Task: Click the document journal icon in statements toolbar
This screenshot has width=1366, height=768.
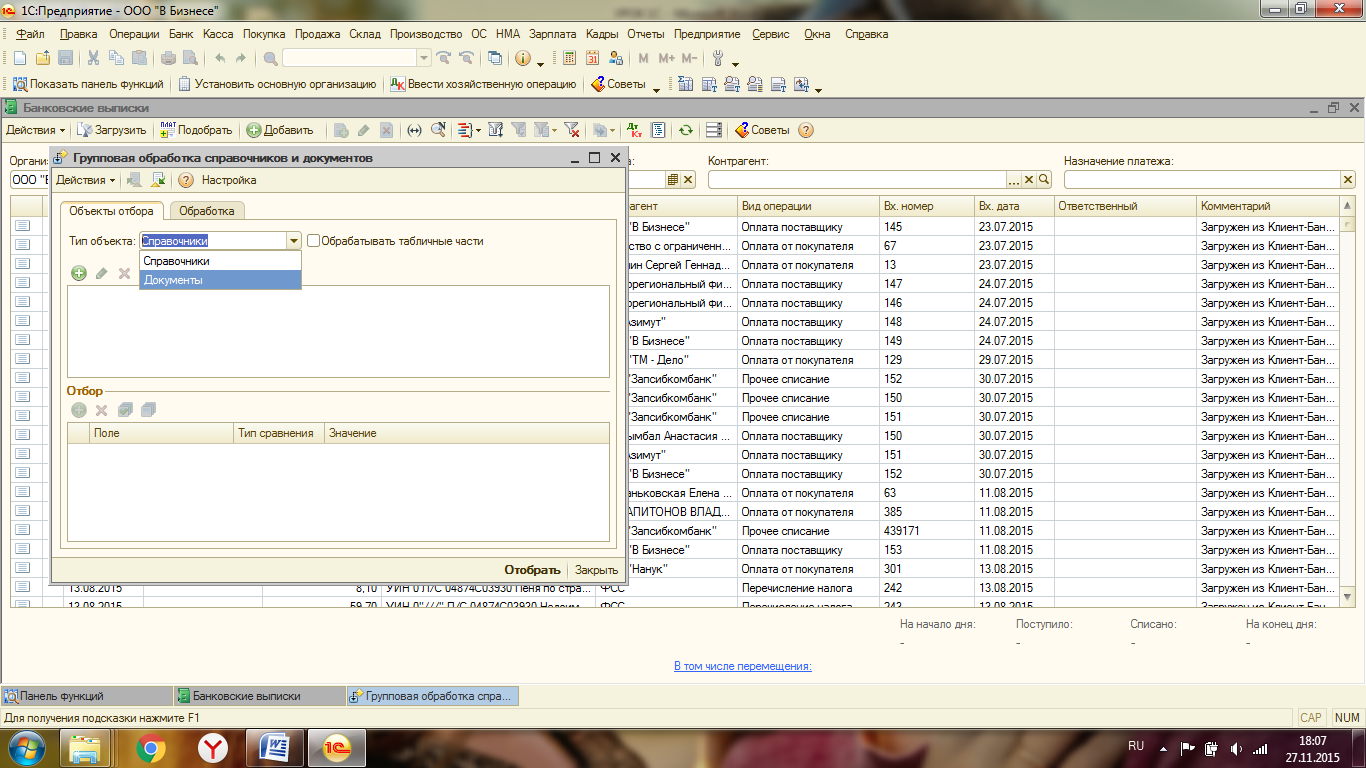Action: point(658,130)
